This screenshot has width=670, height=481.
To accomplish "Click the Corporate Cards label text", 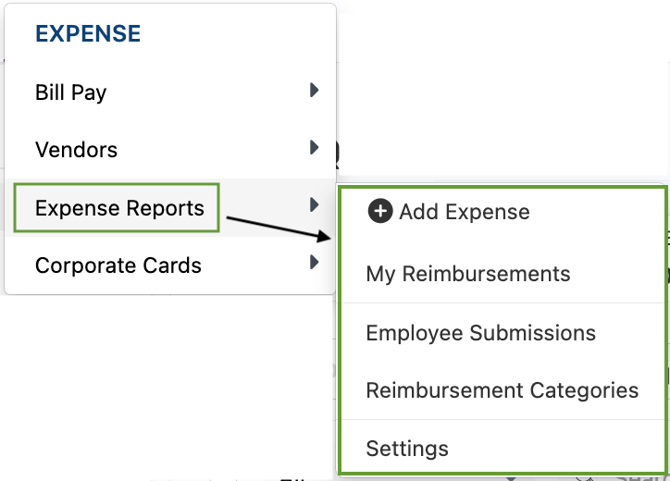I will click(x=118, y=265).
